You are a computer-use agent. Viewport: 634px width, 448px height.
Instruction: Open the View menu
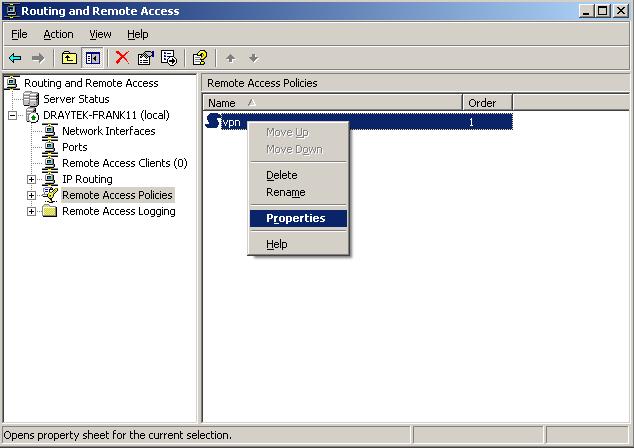pos(100,34)
